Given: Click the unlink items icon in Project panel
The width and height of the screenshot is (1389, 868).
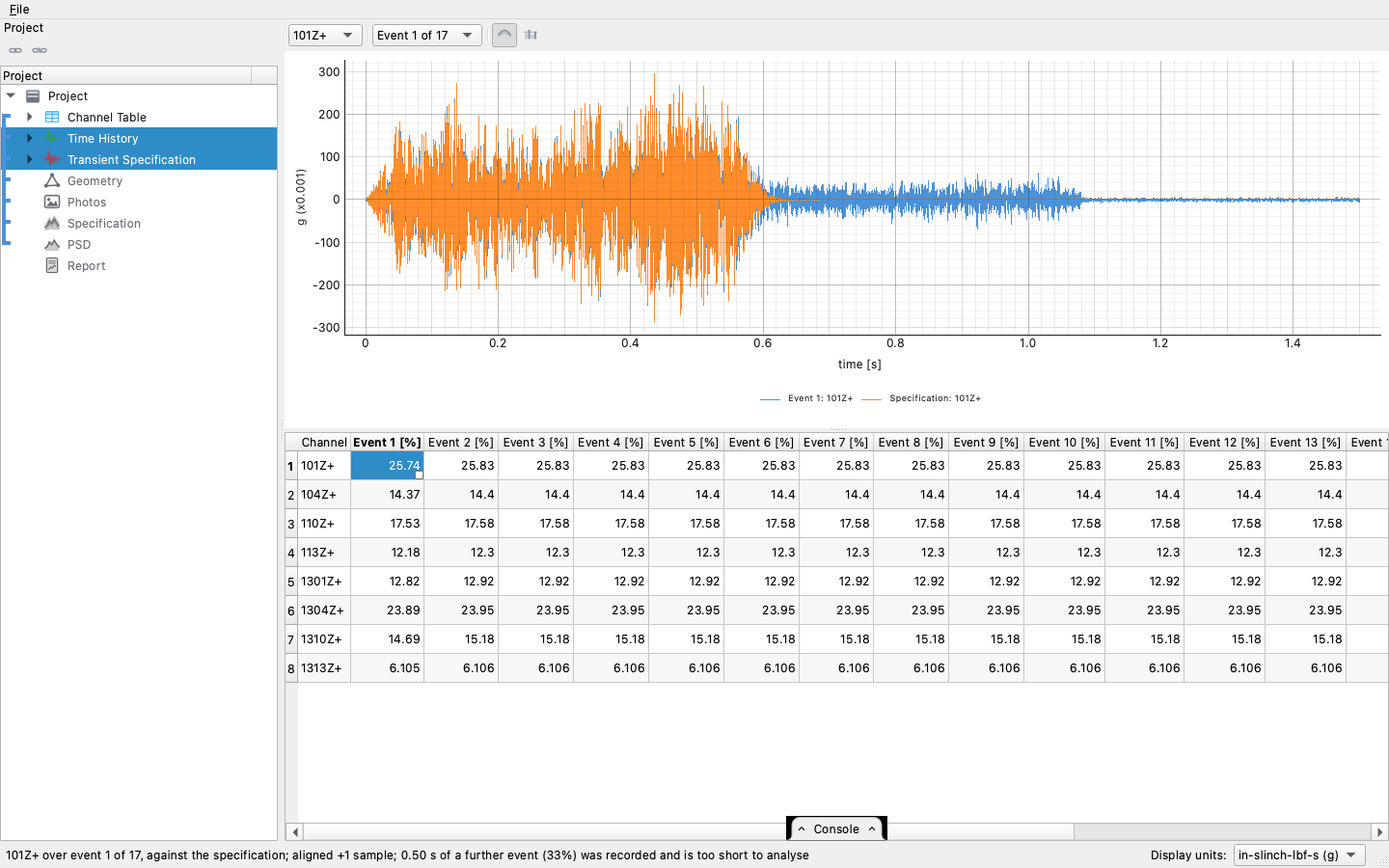Looking at the screenshot, I should [x=40, y=50].
